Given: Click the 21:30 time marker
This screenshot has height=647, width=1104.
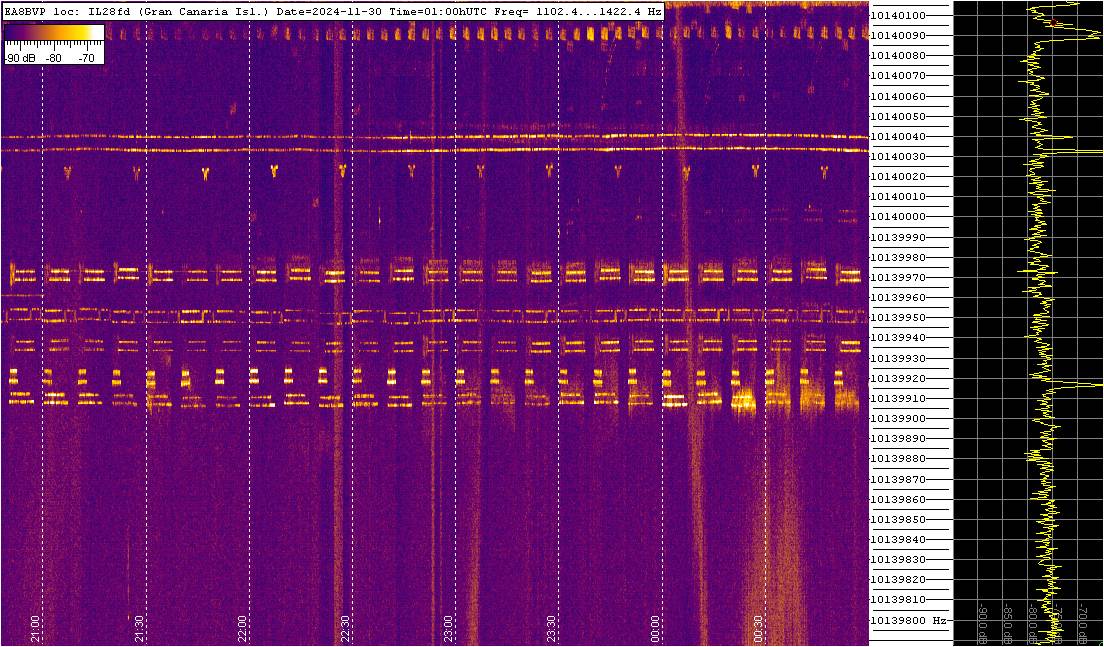Looking at the screenshot, I should point(139,630).
